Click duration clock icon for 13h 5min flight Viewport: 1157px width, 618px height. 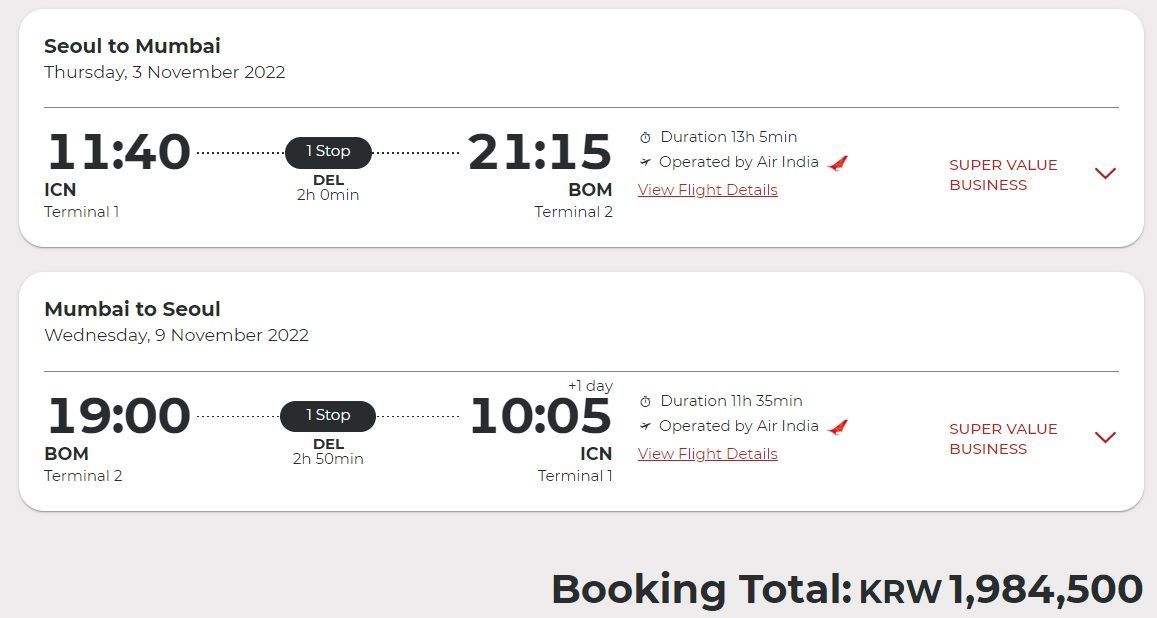click(645, 137)
